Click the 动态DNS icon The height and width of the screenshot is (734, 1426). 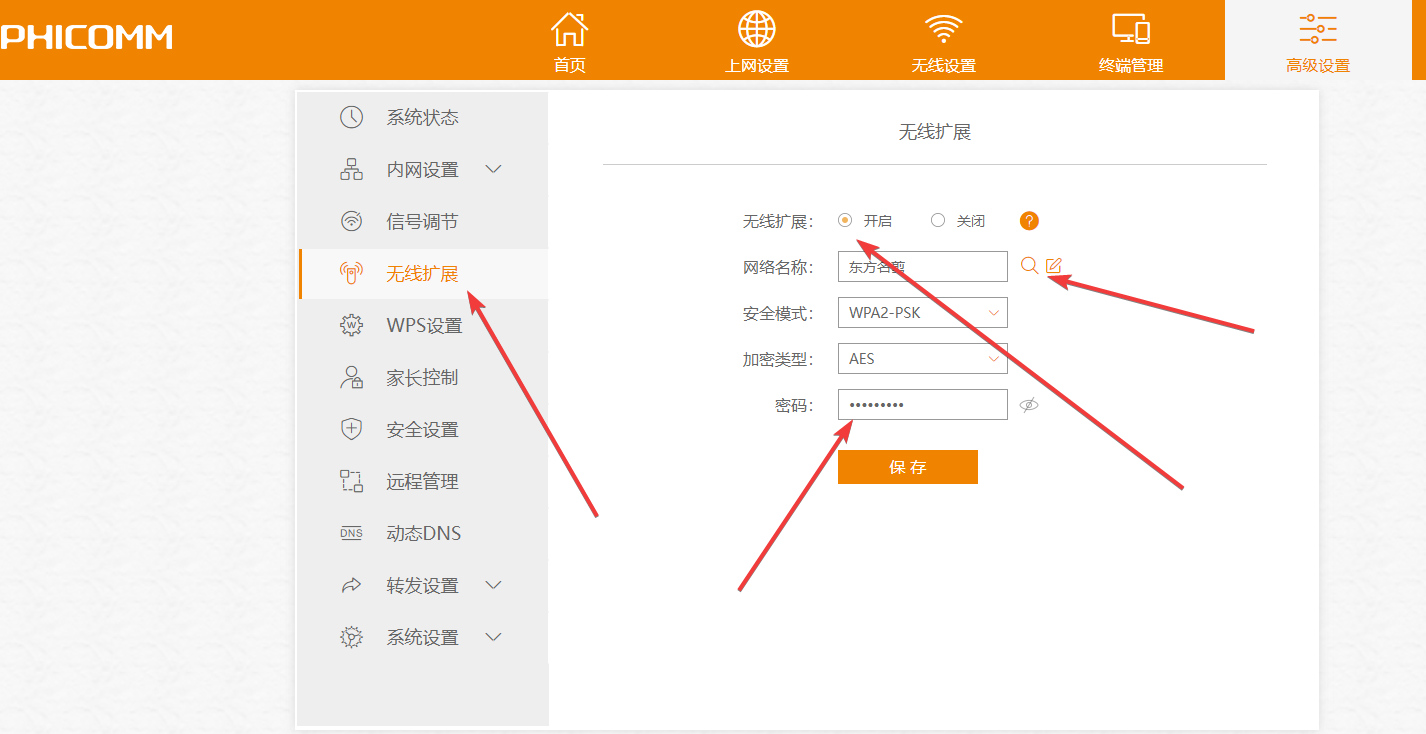pyautogui.click(x=351, y=533)
